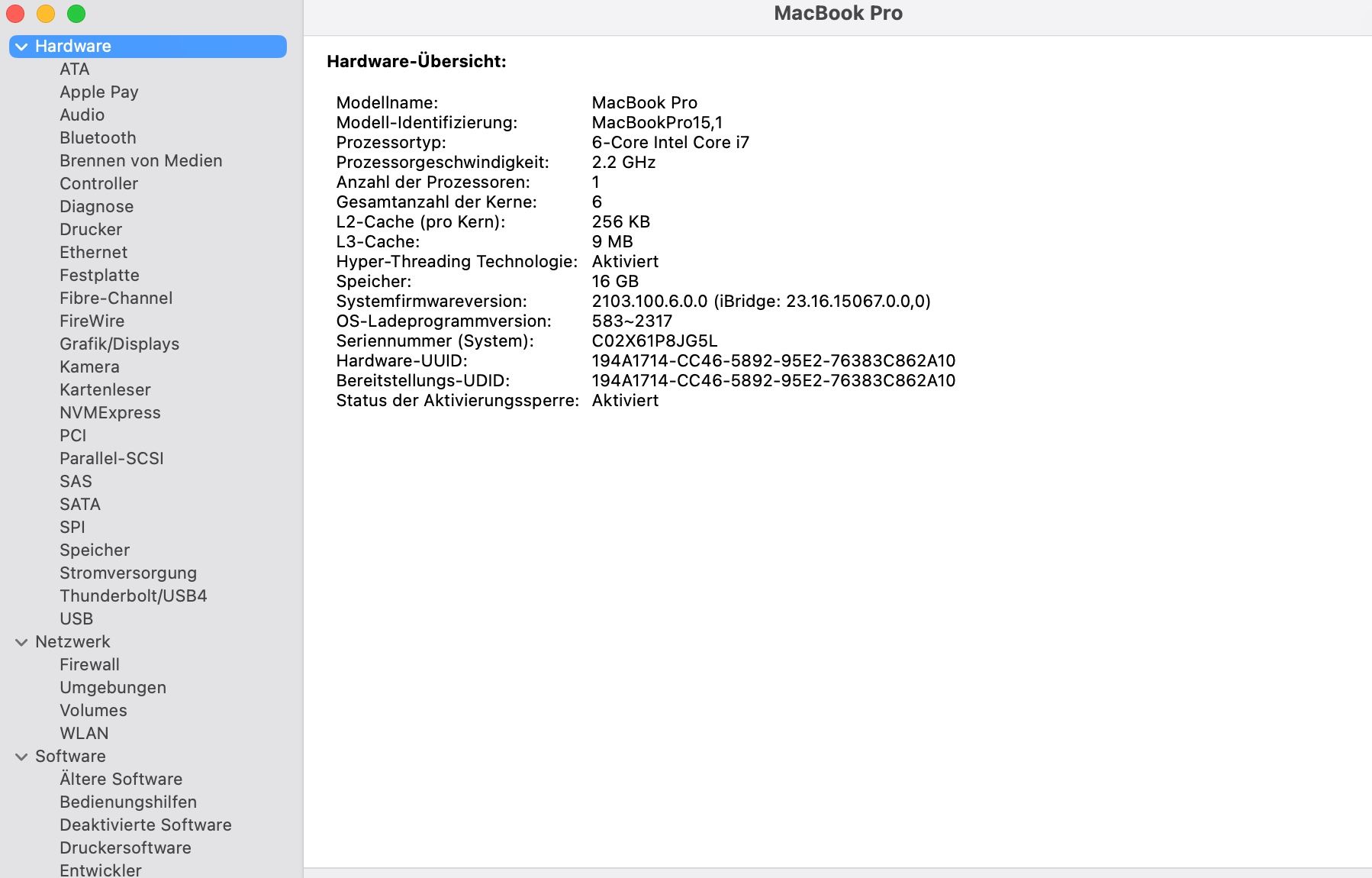Open Fibre-Channel details

pyautogui.click(x=116, y=299)
